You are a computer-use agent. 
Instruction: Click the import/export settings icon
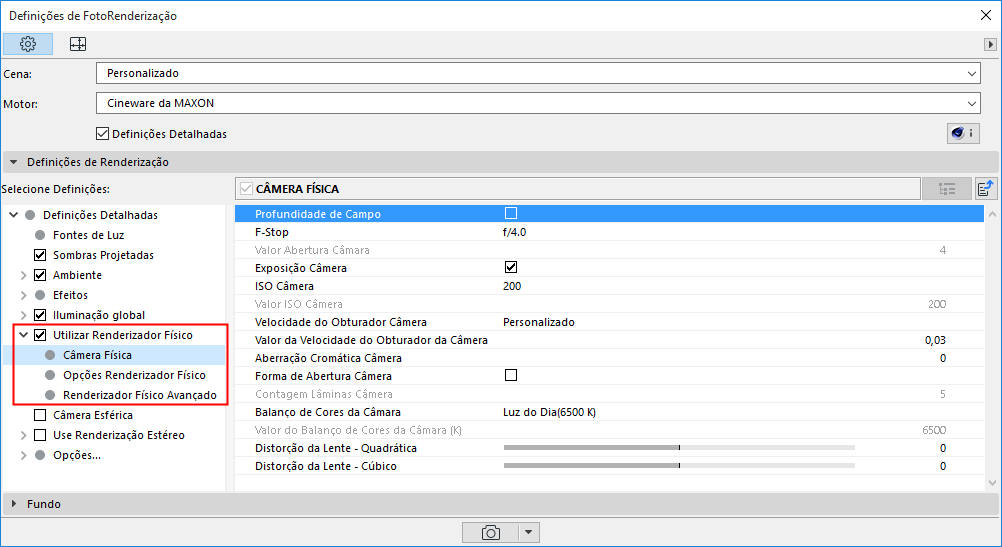[x=986, y=189]
